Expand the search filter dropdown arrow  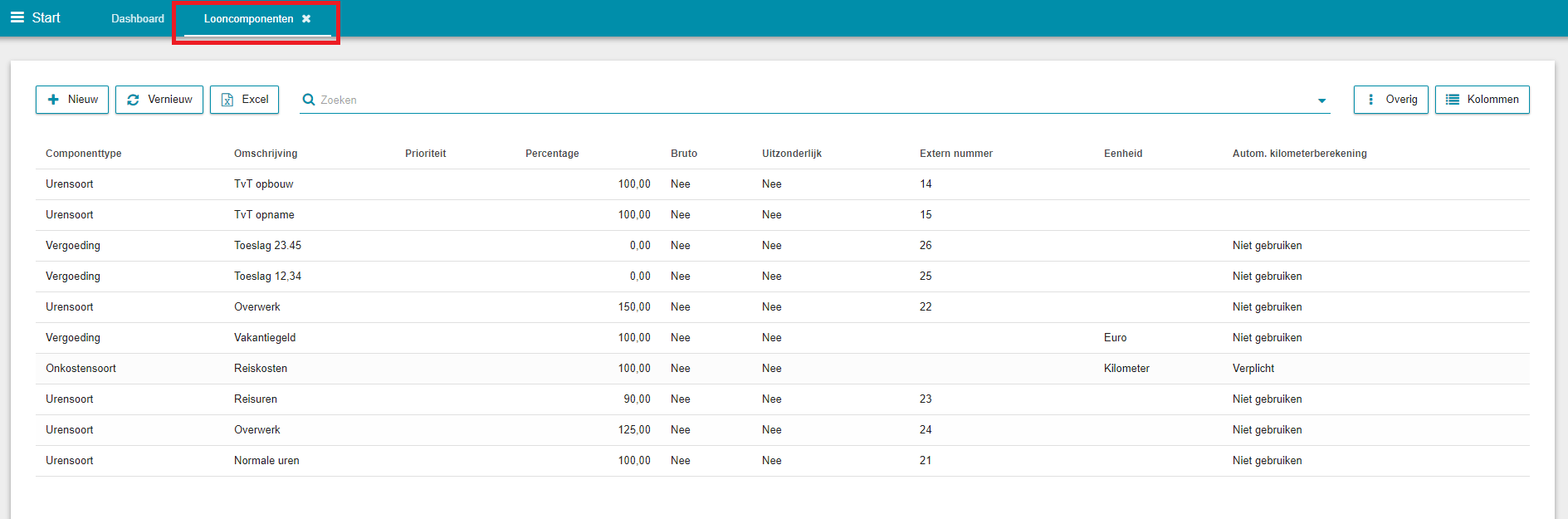point(1321,100)
